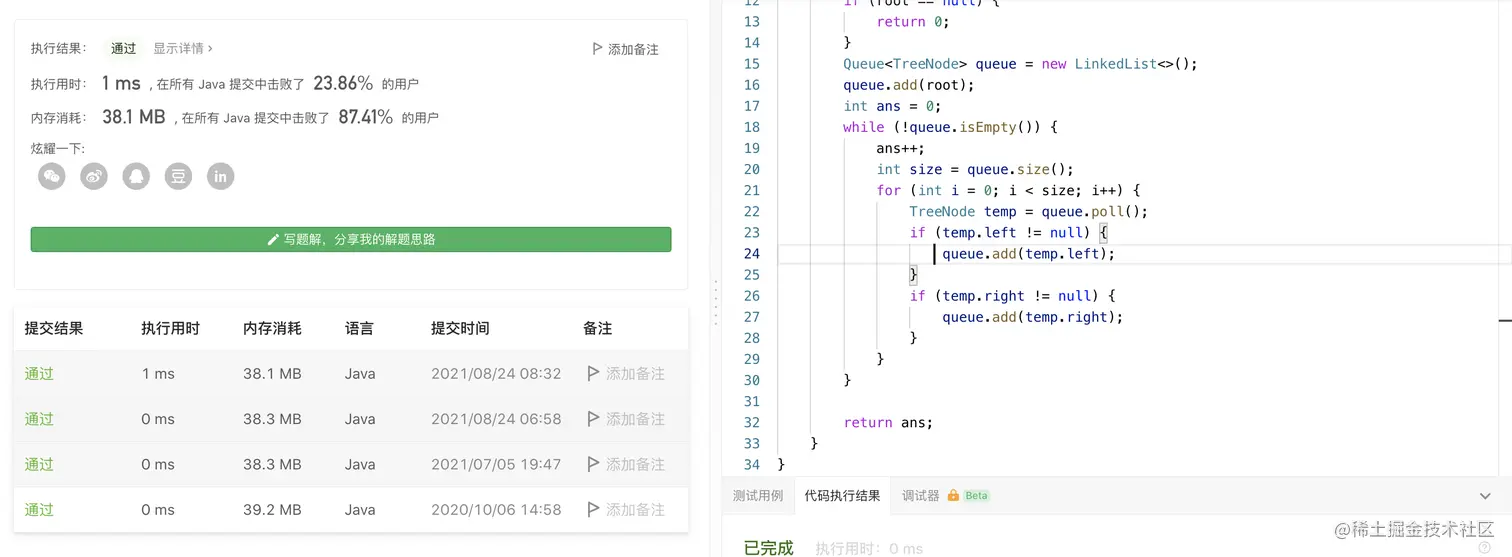The image size is (1512, 557).
Task: Click the lock icon beside 调试器
Action: pyautogui.click(x=953, y=495)
